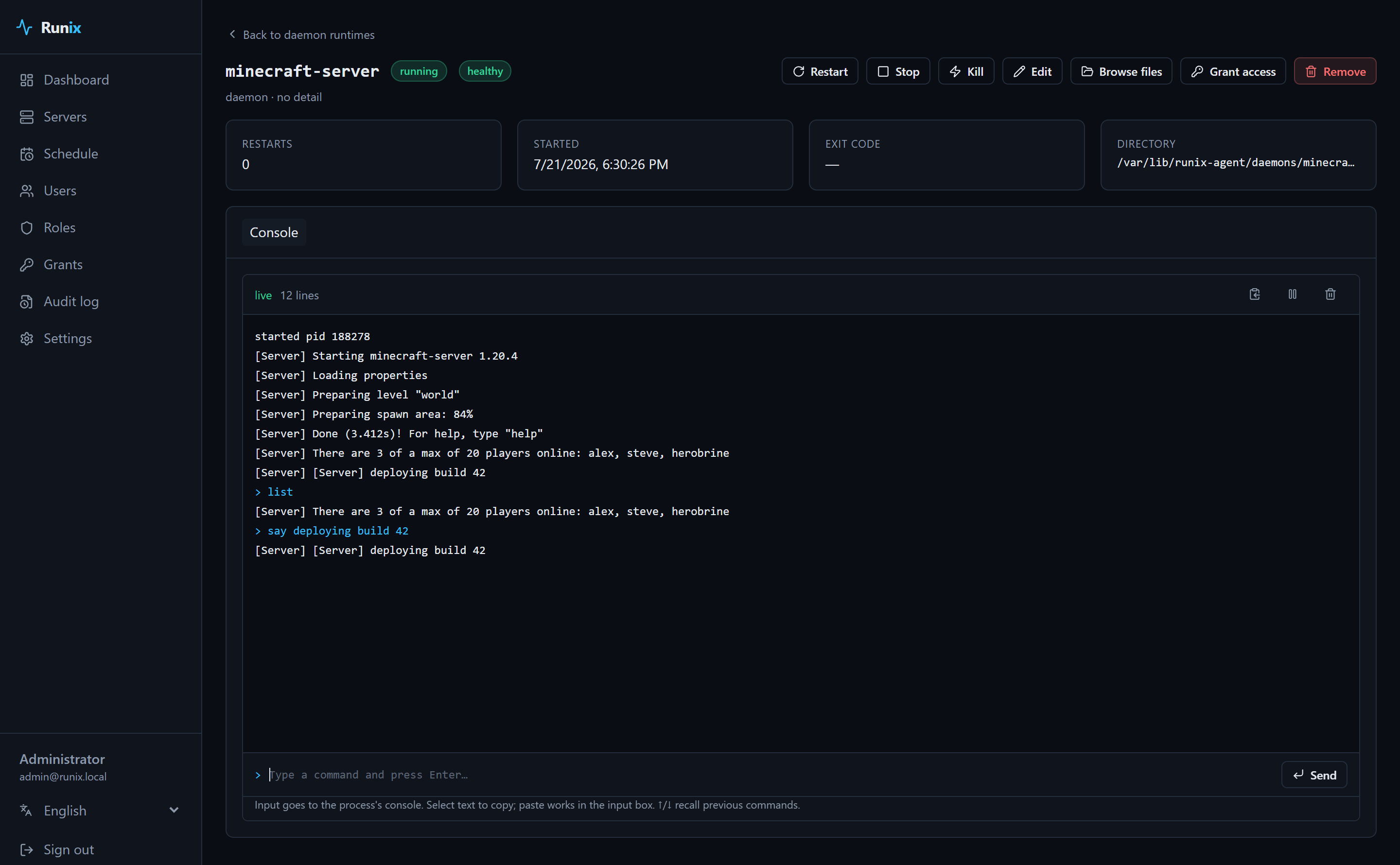The width and height of the screenshot is (1400, 865).
Task: Click the Remove trash icon in header
Action: click(1311, 71)
